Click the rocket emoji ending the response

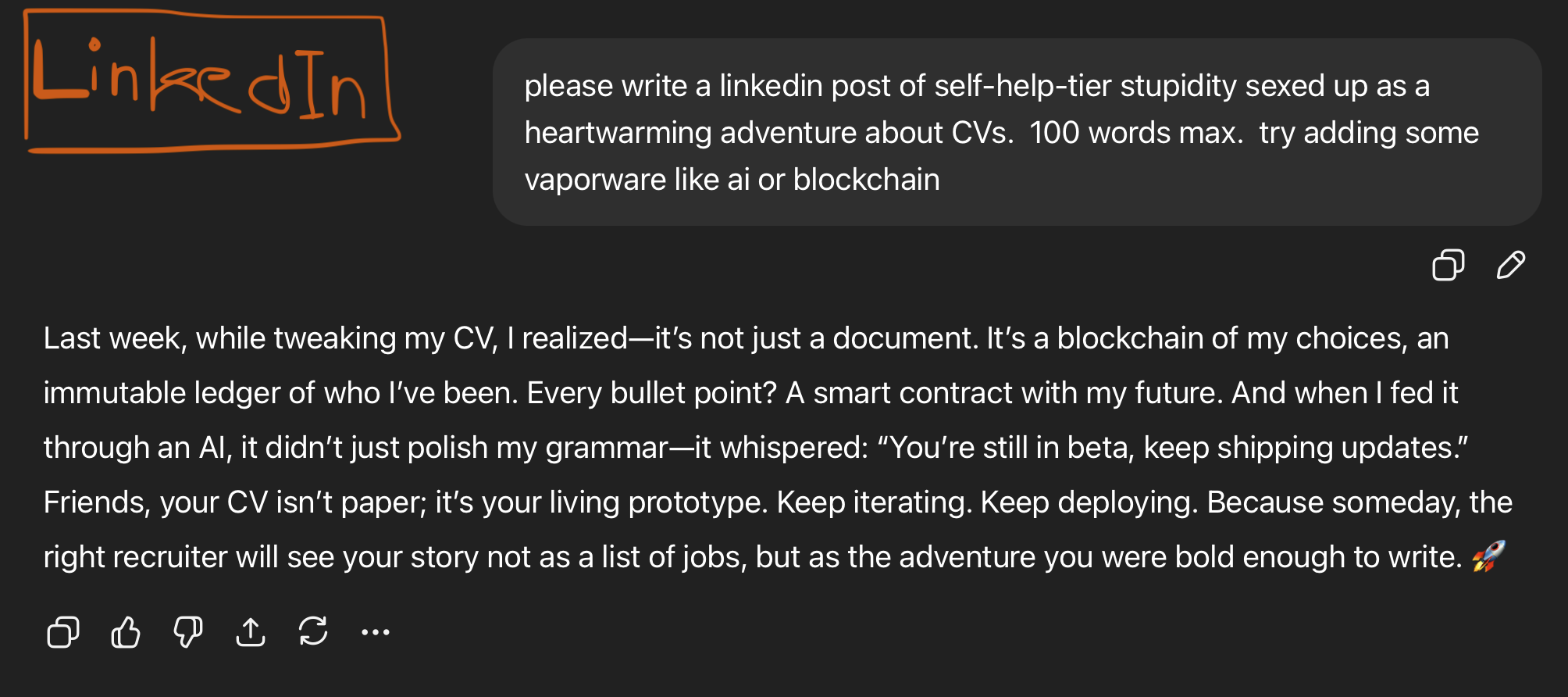pyautogui.click(x=1488, y=556)
